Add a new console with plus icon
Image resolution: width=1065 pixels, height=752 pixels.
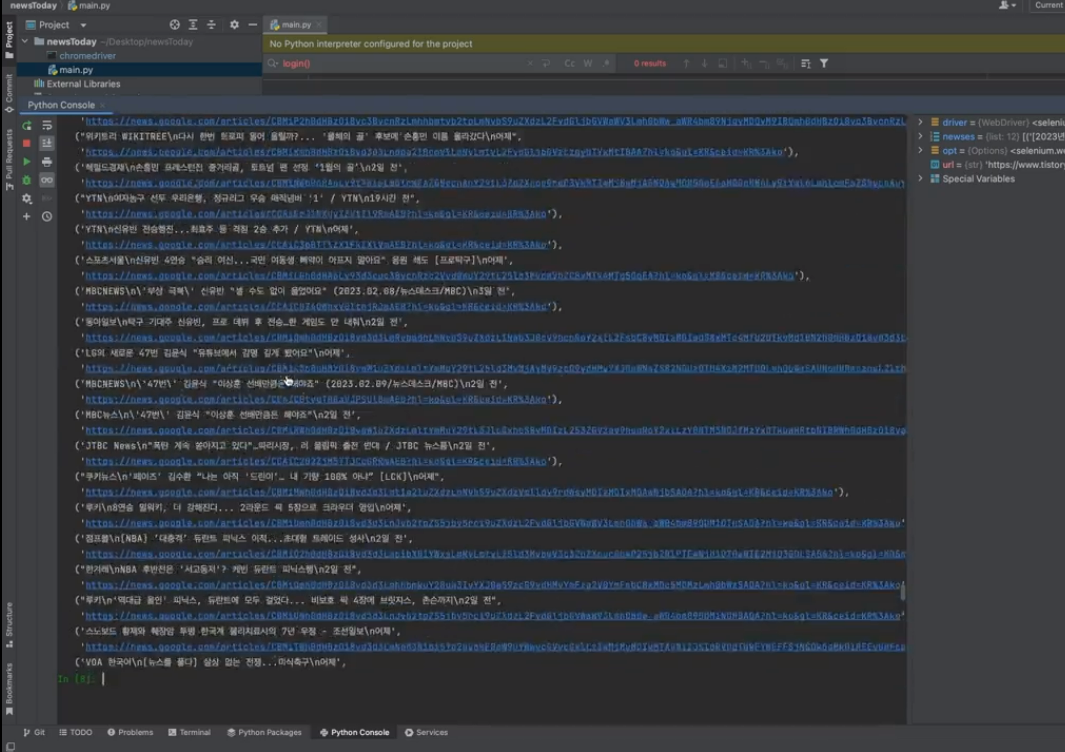pyautogui.click(x=26, y=217)
